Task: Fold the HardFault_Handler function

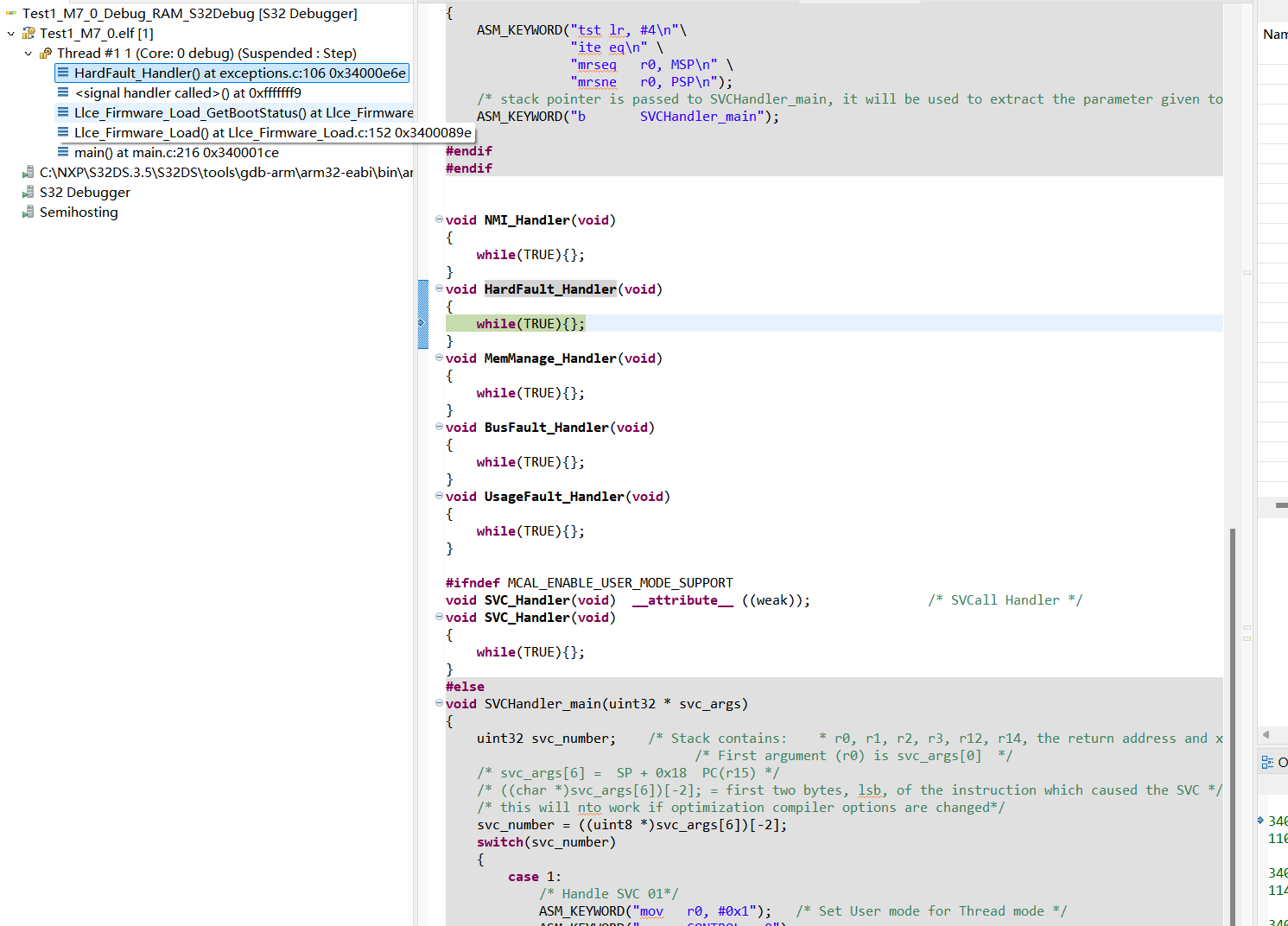Action: (439, 289)
